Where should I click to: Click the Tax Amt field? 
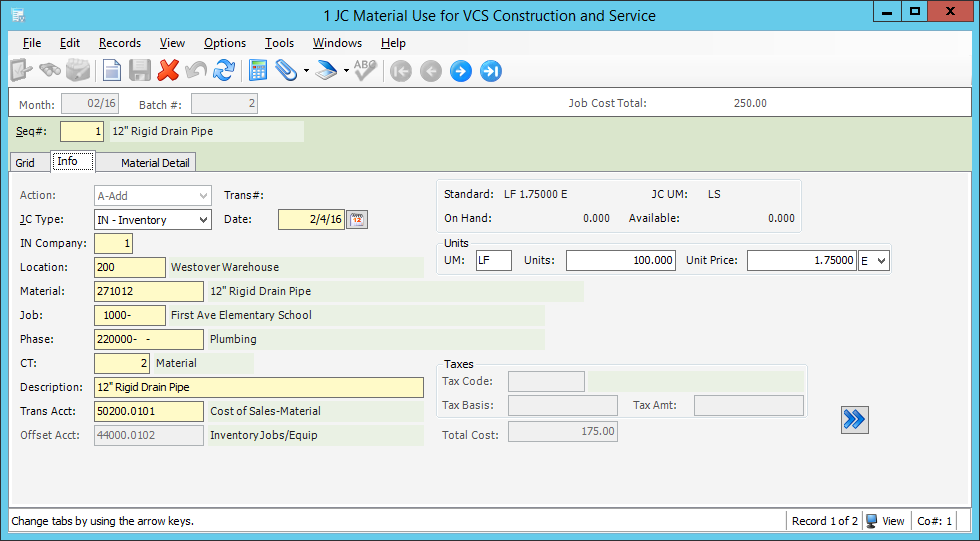click(x=749, y=405)
